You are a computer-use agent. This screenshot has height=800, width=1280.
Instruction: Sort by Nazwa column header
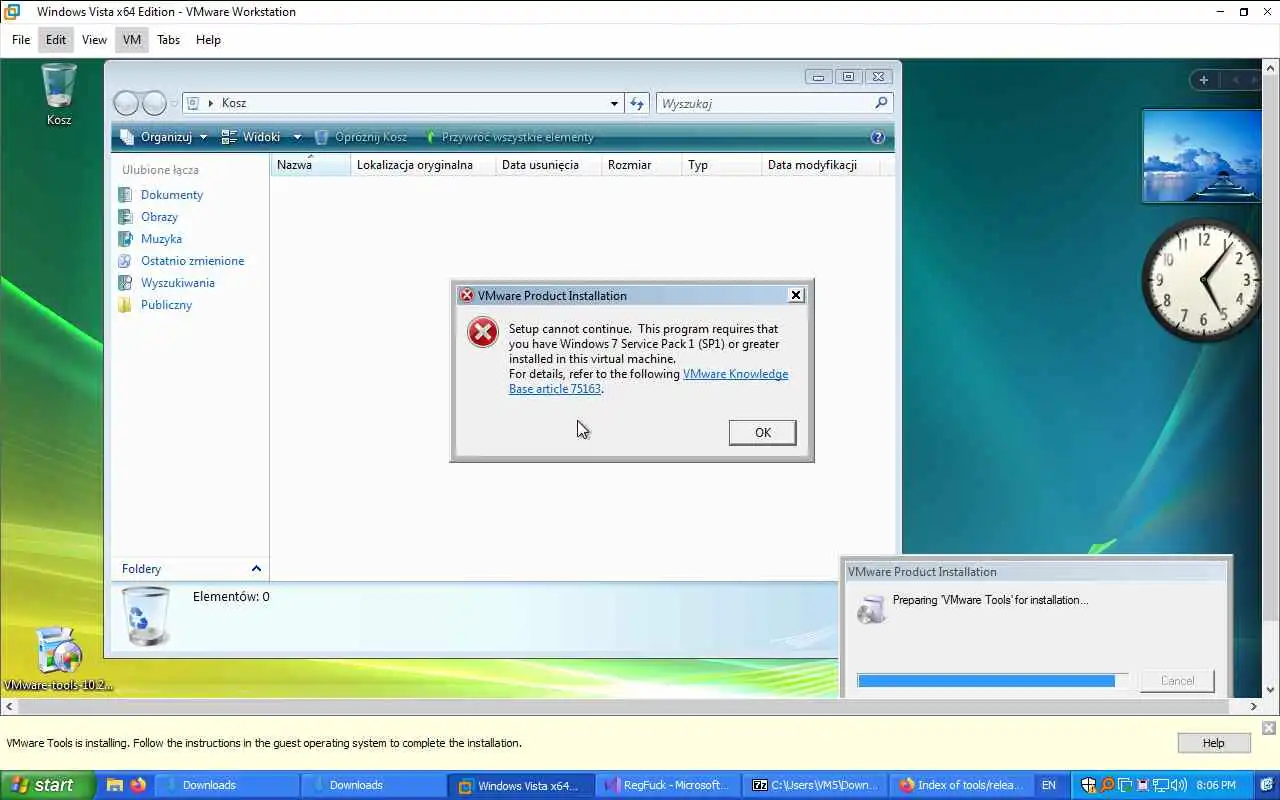310,165
